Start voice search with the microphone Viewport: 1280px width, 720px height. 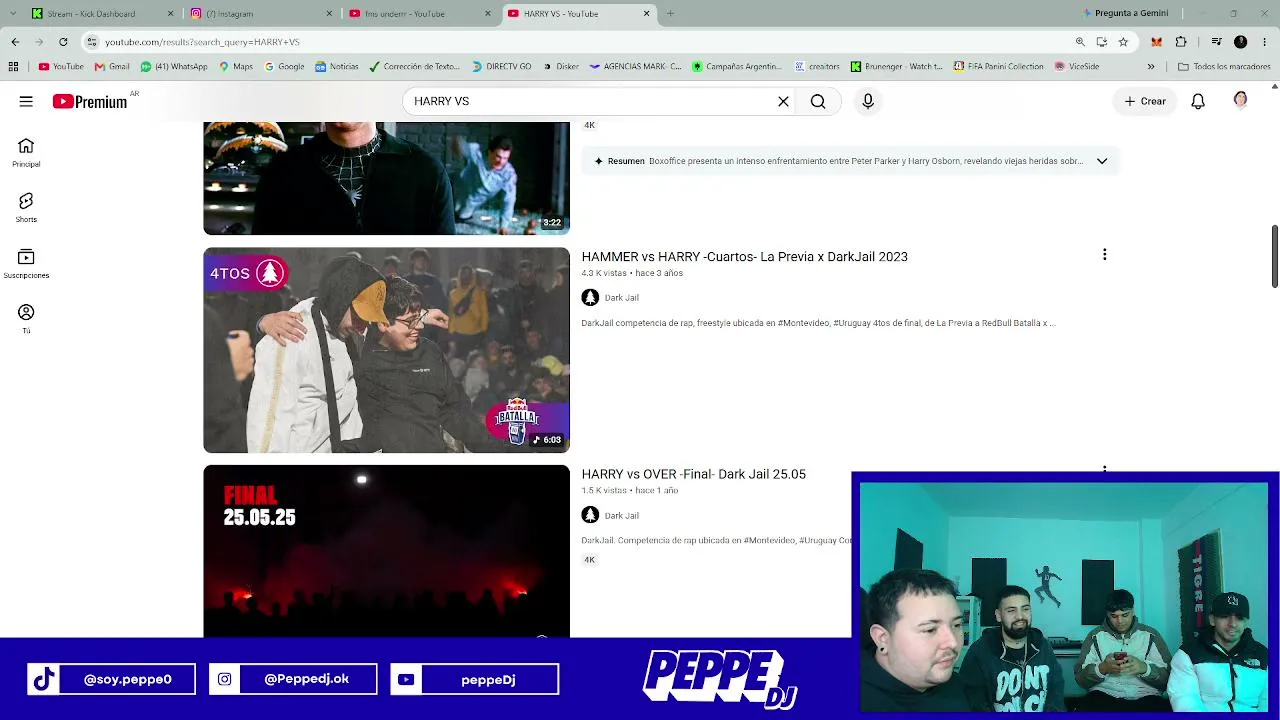point(868,101)
